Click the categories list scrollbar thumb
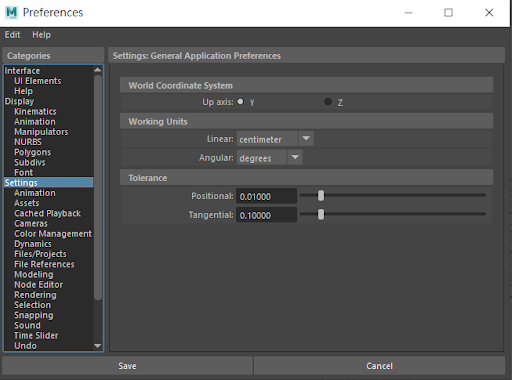The image size is (512, 380). (x=98, y=188)
